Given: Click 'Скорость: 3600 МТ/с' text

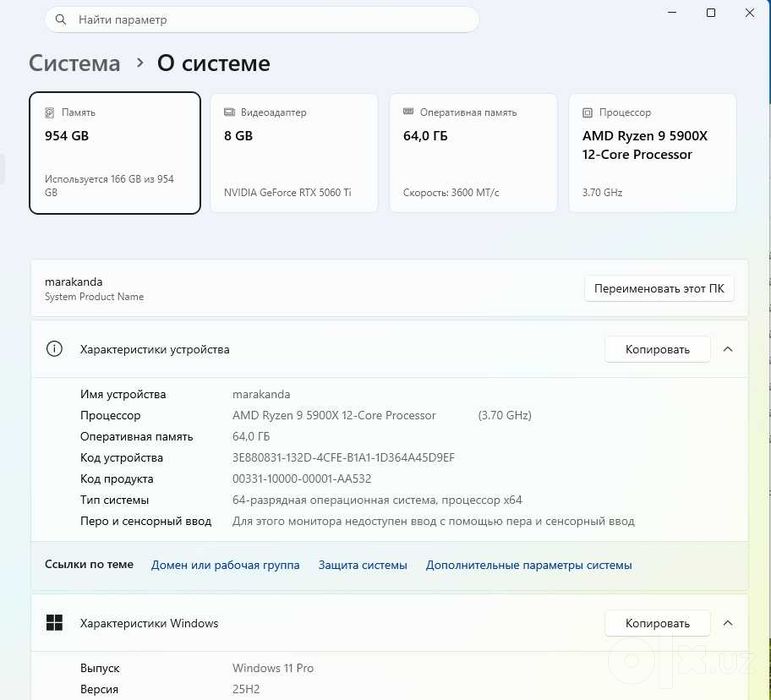Looking at the screenshot, I should pos(451,193).
